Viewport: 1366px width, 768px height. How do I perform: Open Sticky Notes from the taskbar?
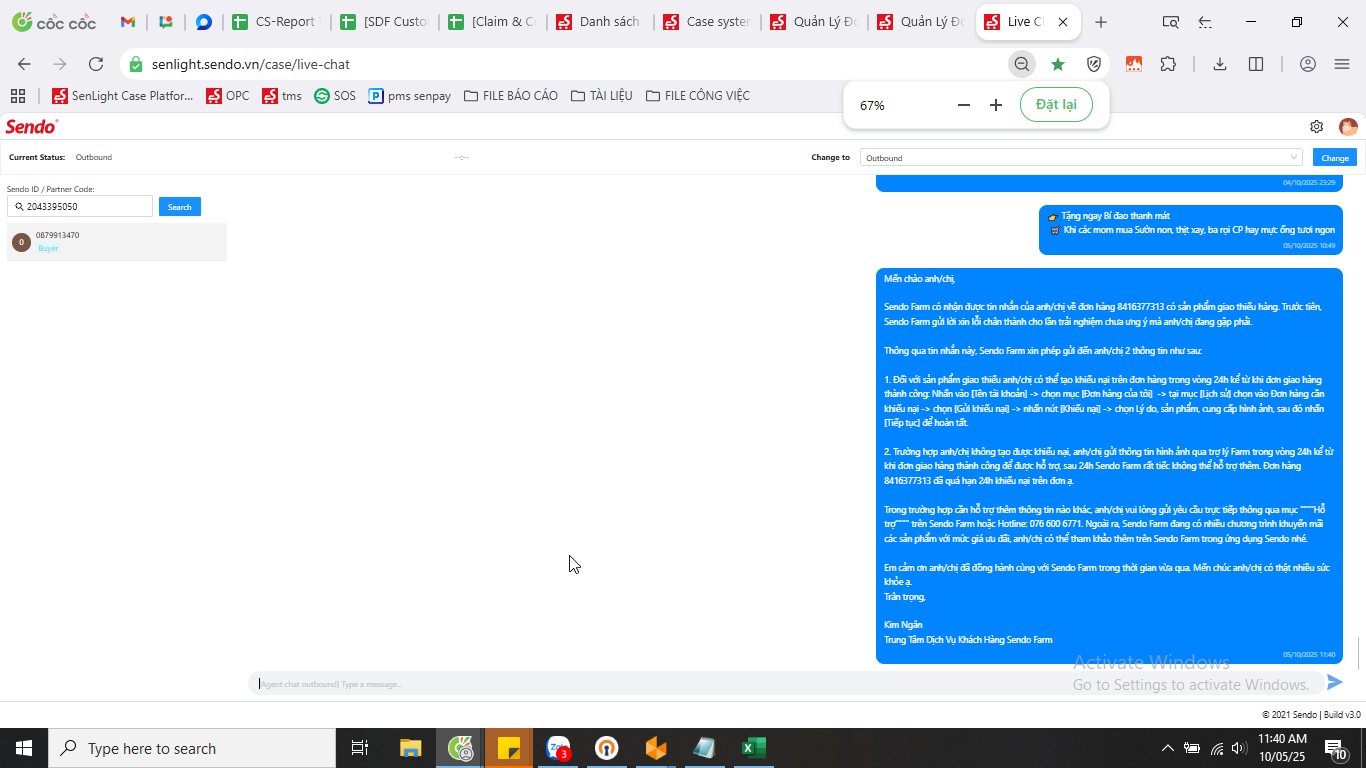pyautogui.click(x=508, y=748)
